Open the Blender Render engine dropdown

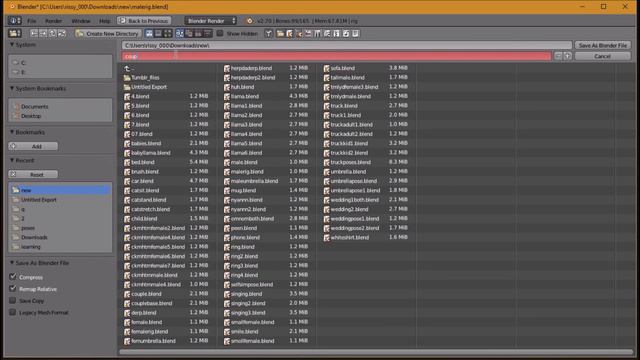click(x=210, y=20)
